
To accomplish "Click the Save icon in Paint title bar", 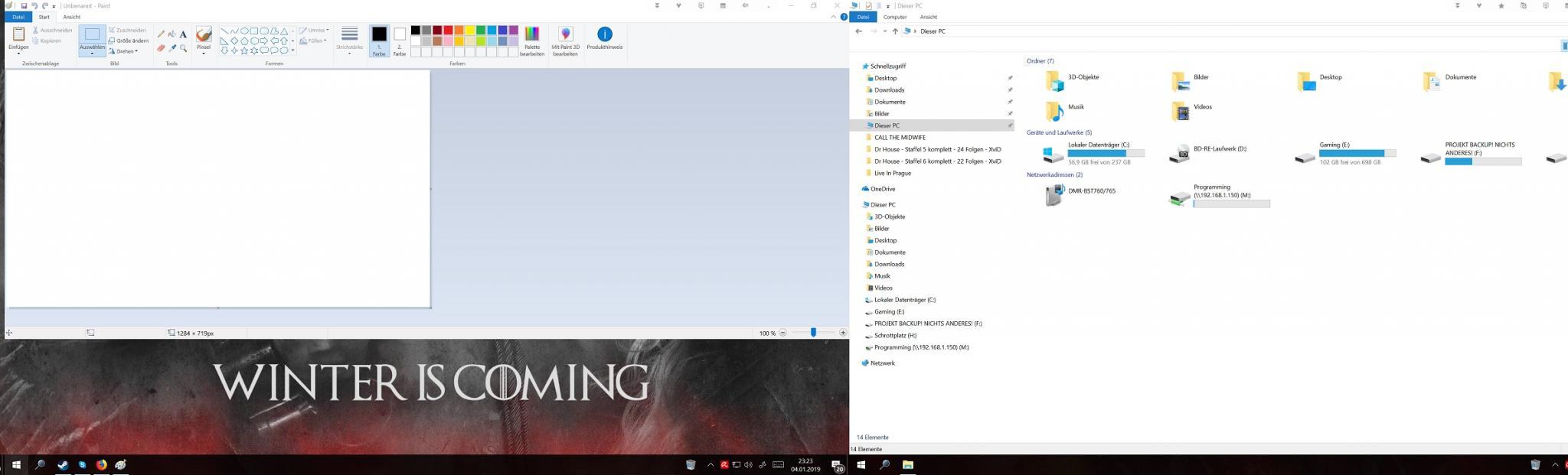I will [x=24, y=5].
